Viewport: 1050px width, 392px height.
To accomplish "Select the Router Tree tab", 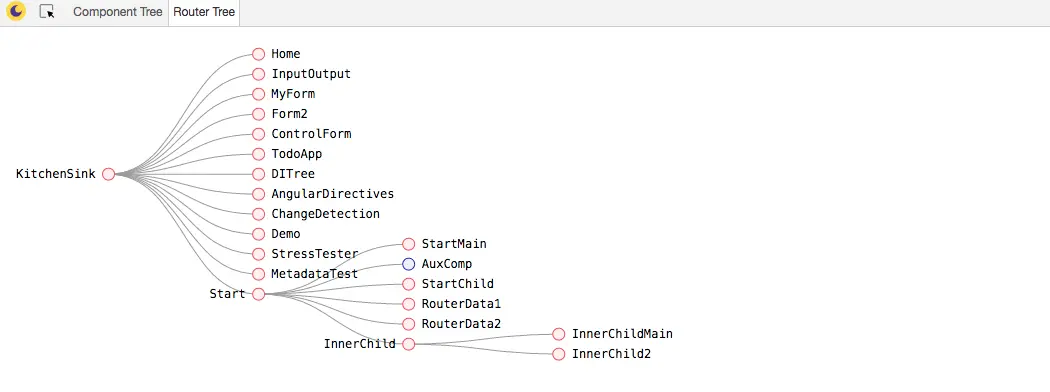I will (204, 12).
